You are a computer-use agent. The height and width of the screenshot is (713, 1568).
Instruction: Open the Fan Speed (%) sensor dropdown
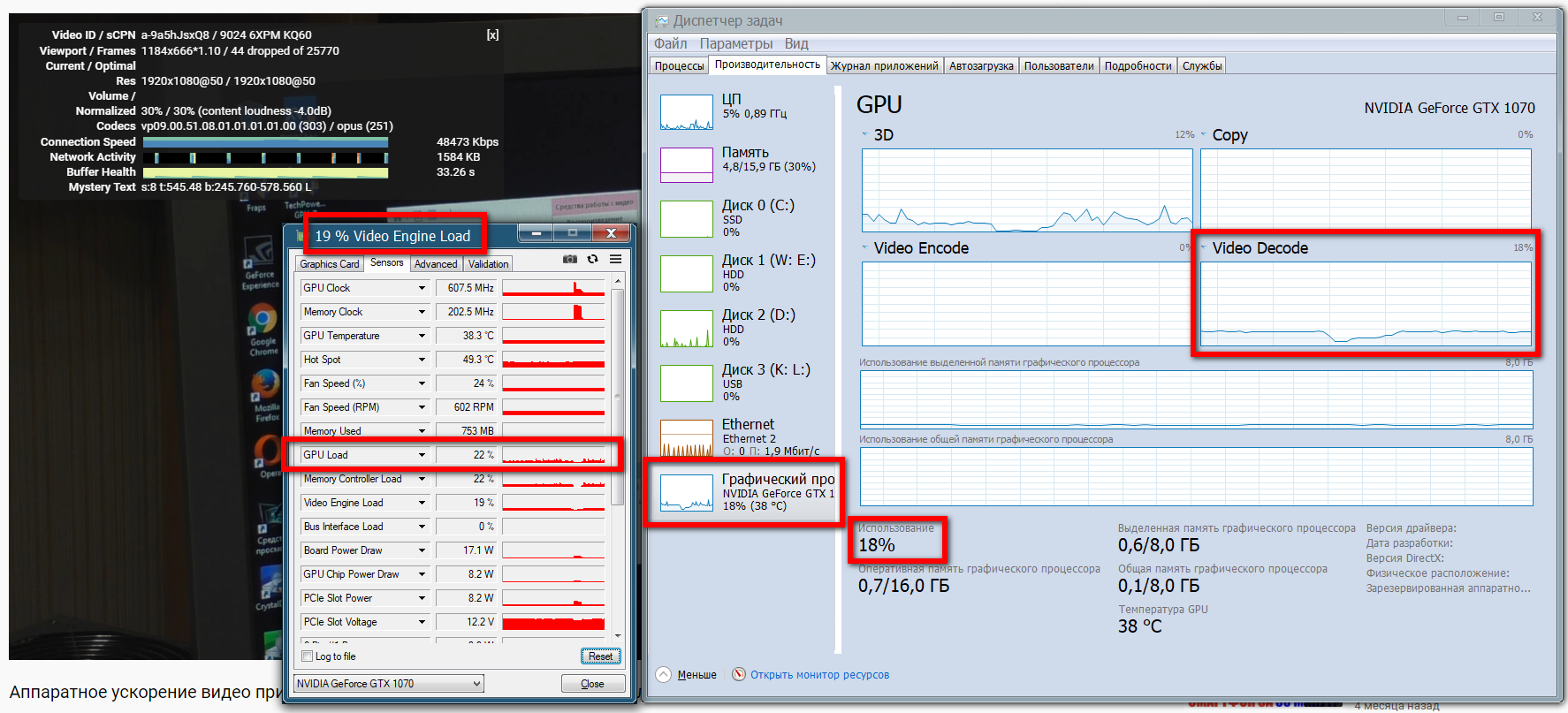[422, 383]
